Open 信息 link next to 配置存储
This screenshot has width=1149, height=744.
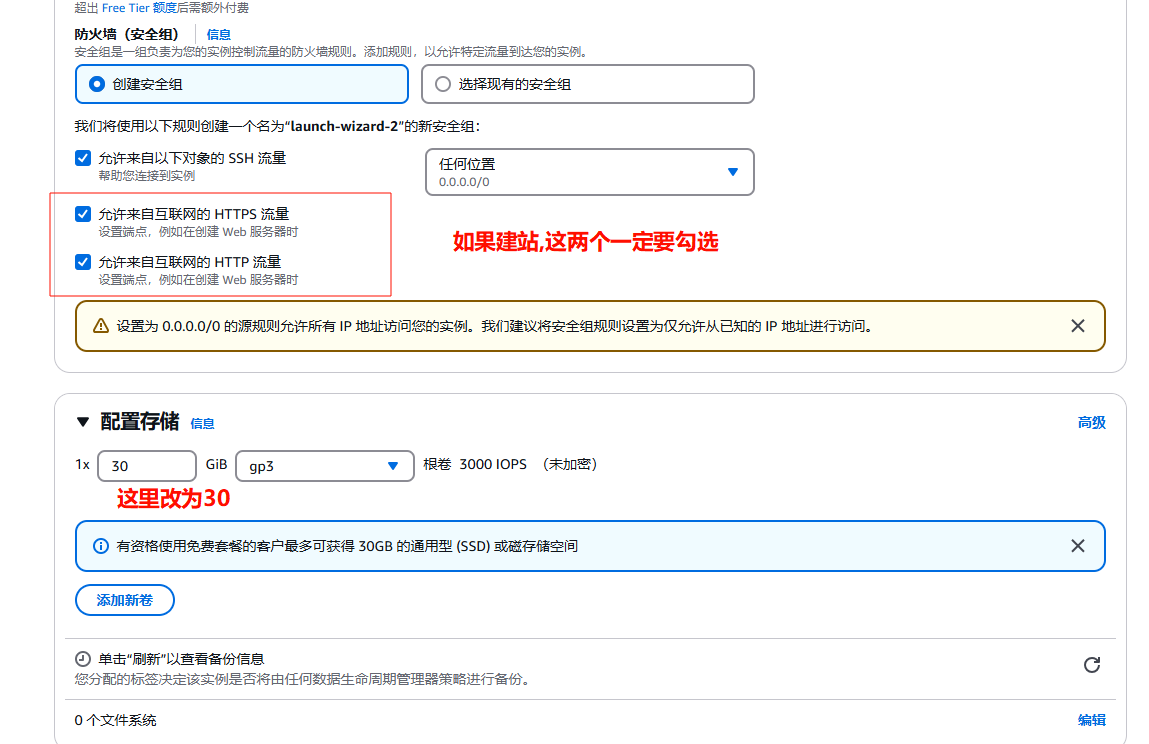[x=202, y=424]
